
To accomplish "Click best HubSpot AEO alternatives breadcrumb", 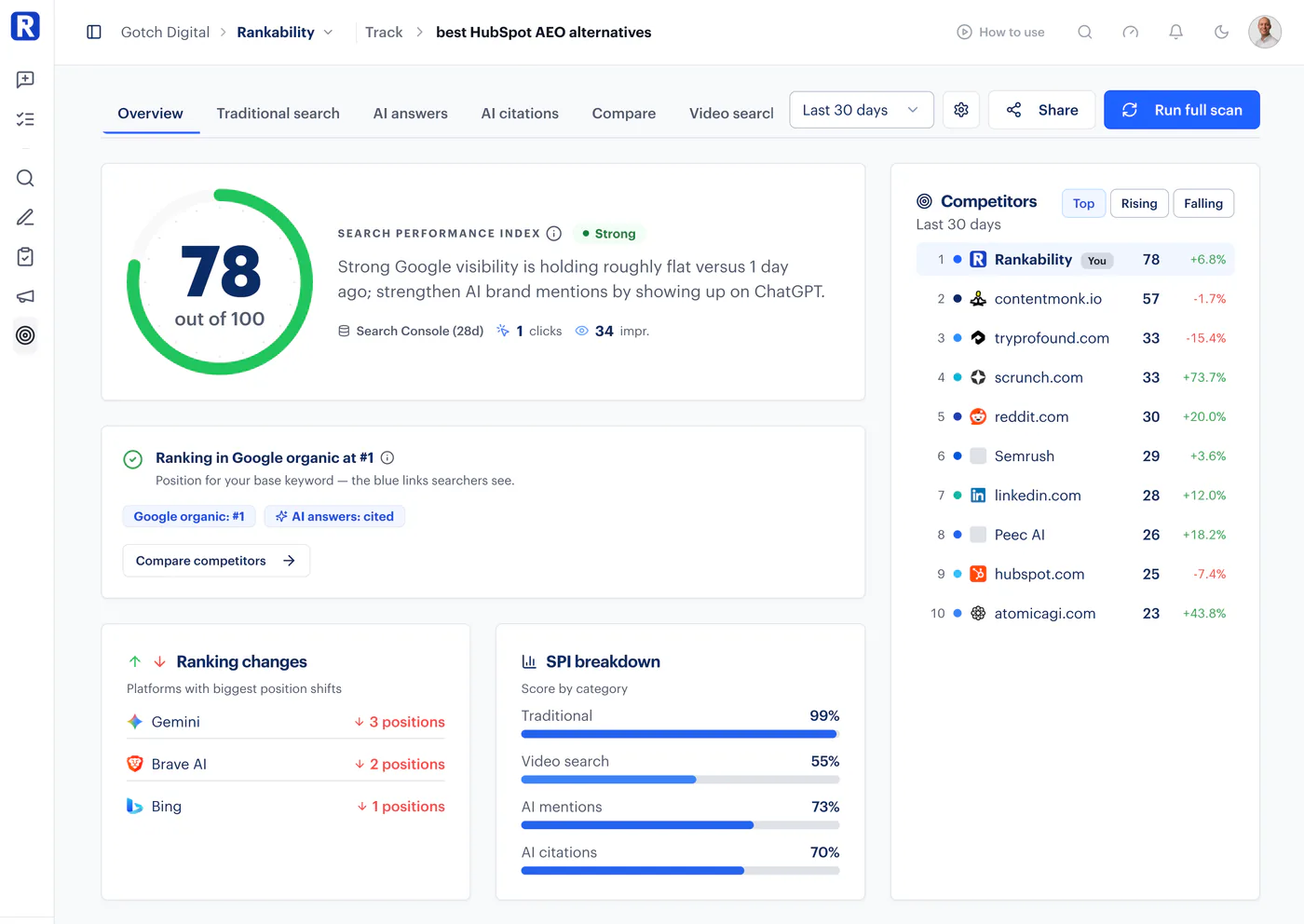I will click(544, 33).
